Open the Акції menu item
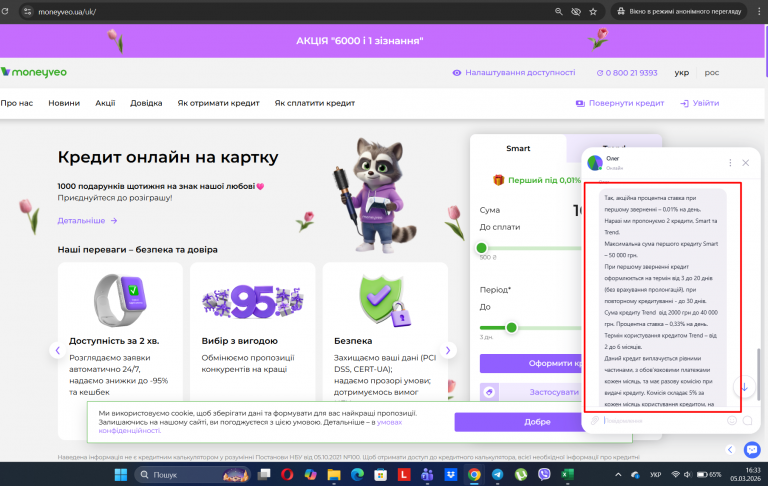The width and height of the screenshot is (768, 486). [105, 103]
